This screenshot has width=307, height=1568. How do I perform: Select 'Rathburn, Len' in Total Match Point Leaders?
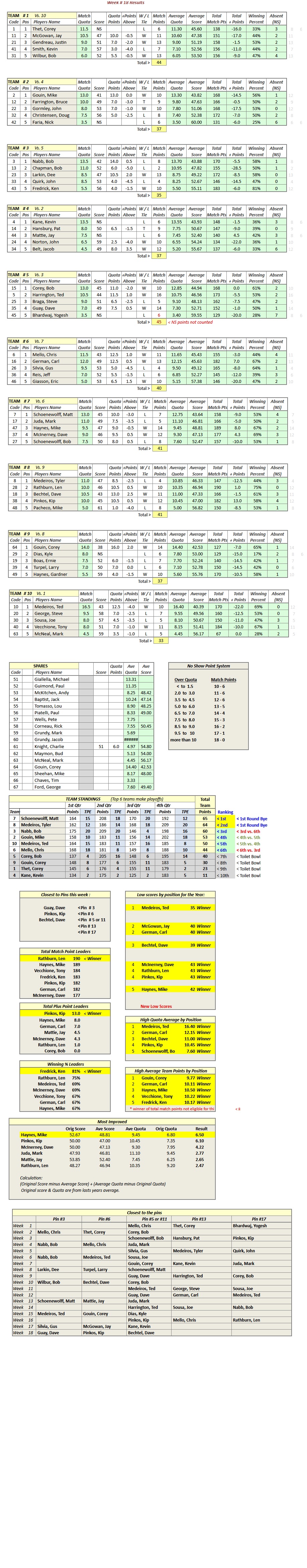click(52, 958)
